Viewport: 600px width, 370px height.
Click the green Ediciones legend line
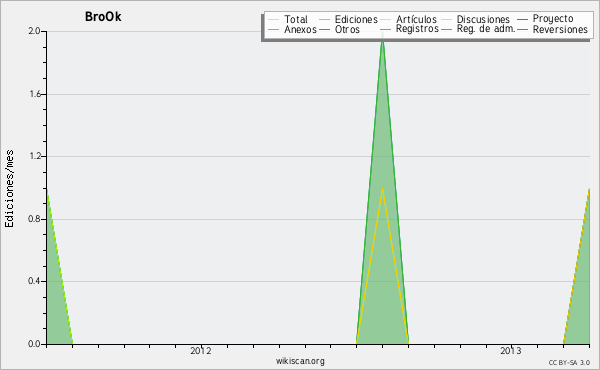(324, 19)
